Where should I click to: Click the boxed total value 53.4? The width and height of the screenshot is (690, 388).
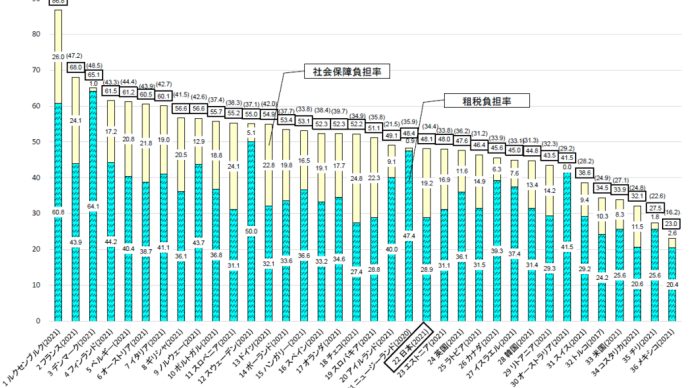(286, 120)
